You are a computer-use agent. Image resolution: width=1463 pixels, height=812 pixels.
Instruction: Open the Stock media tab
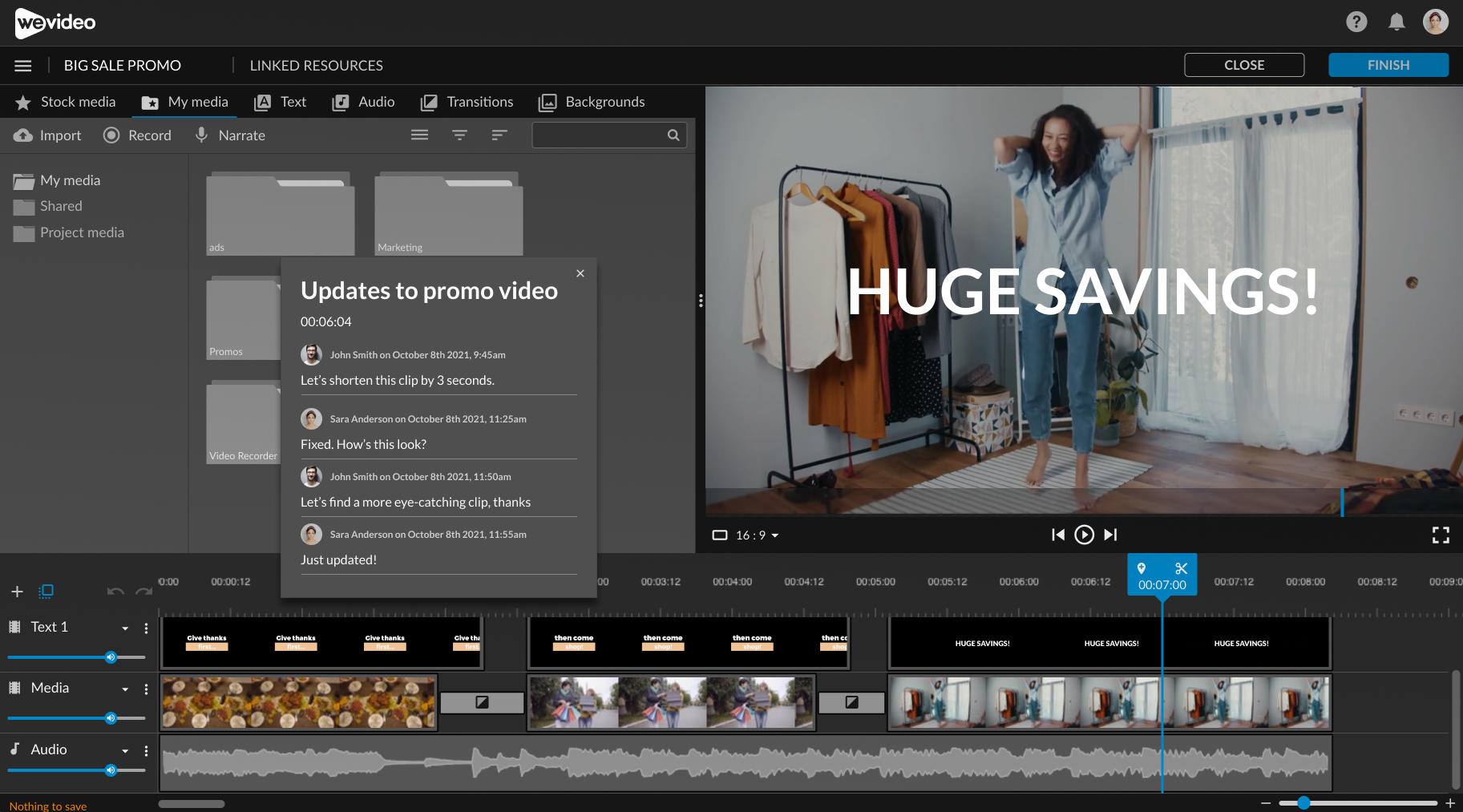pyautogui.click(x=66, y=102)
